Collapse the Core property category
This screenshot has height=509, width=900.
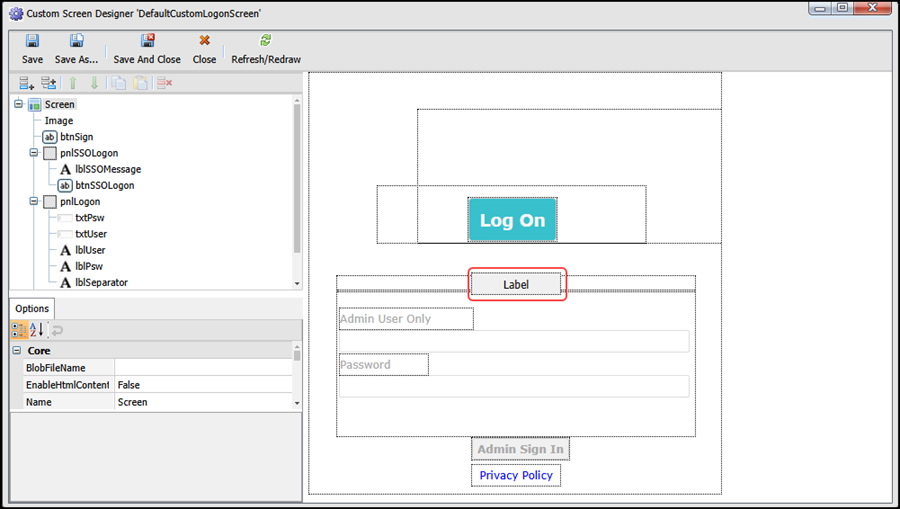coord(17,351)
